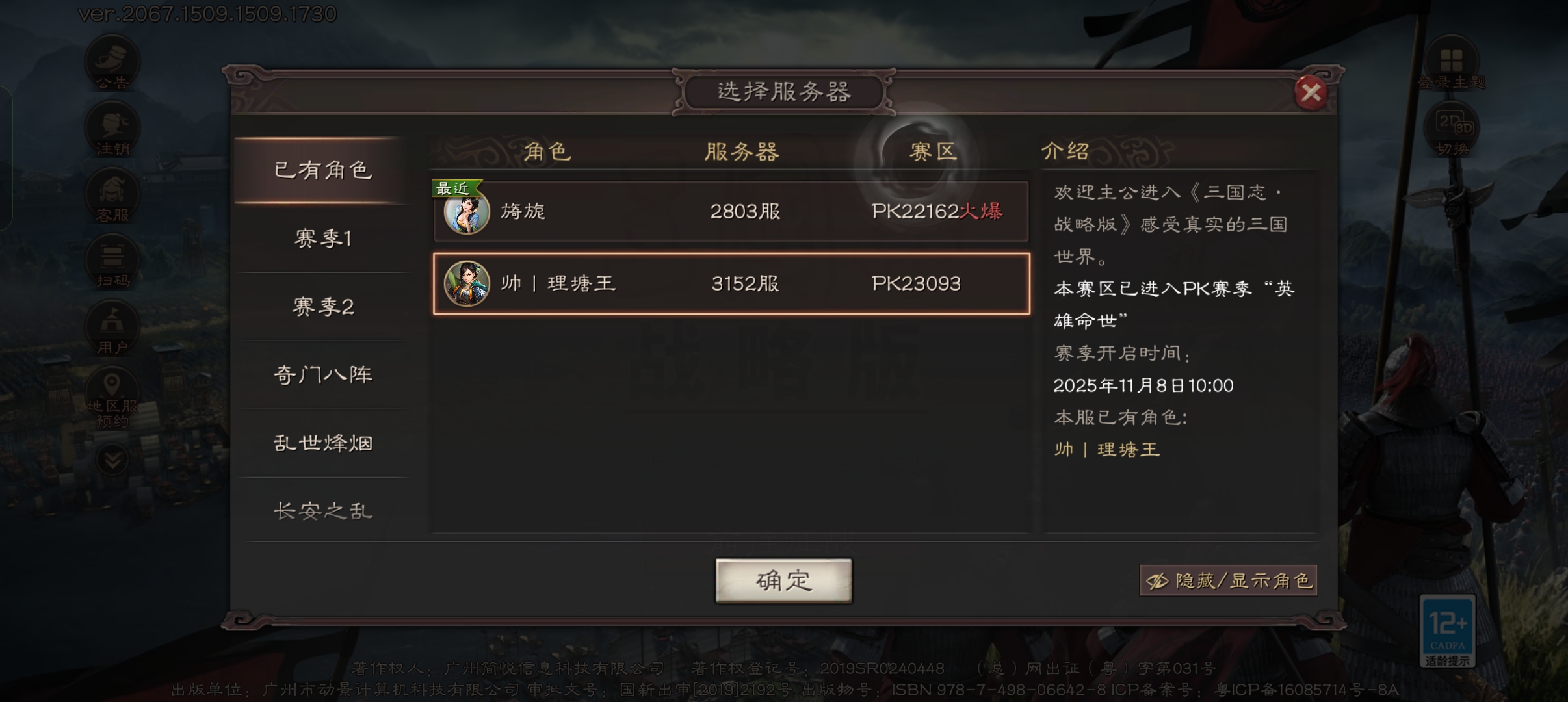Expand the sidebar double-chevron arrow
Viewport: 1568px width, 702px height.
(x=112, y=461)
